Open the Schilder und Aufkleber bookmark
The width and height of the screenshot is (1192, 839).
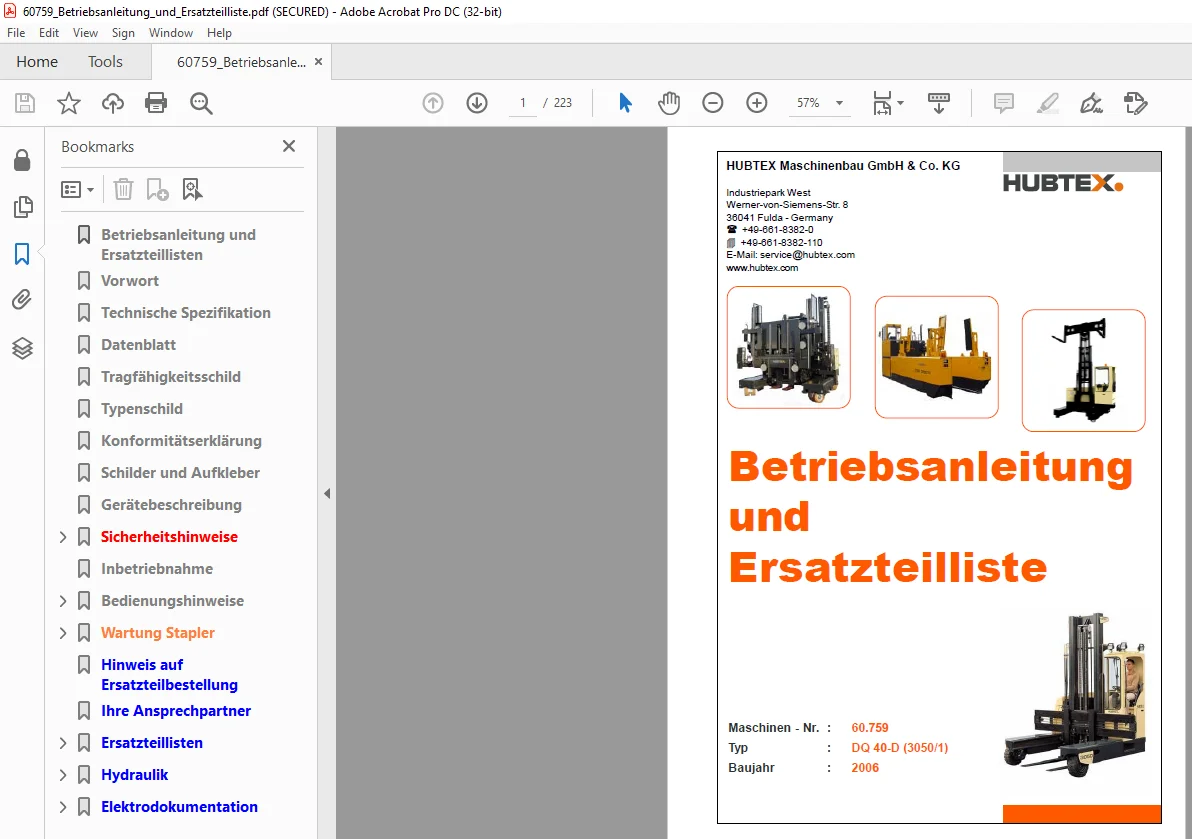point(180,473)
